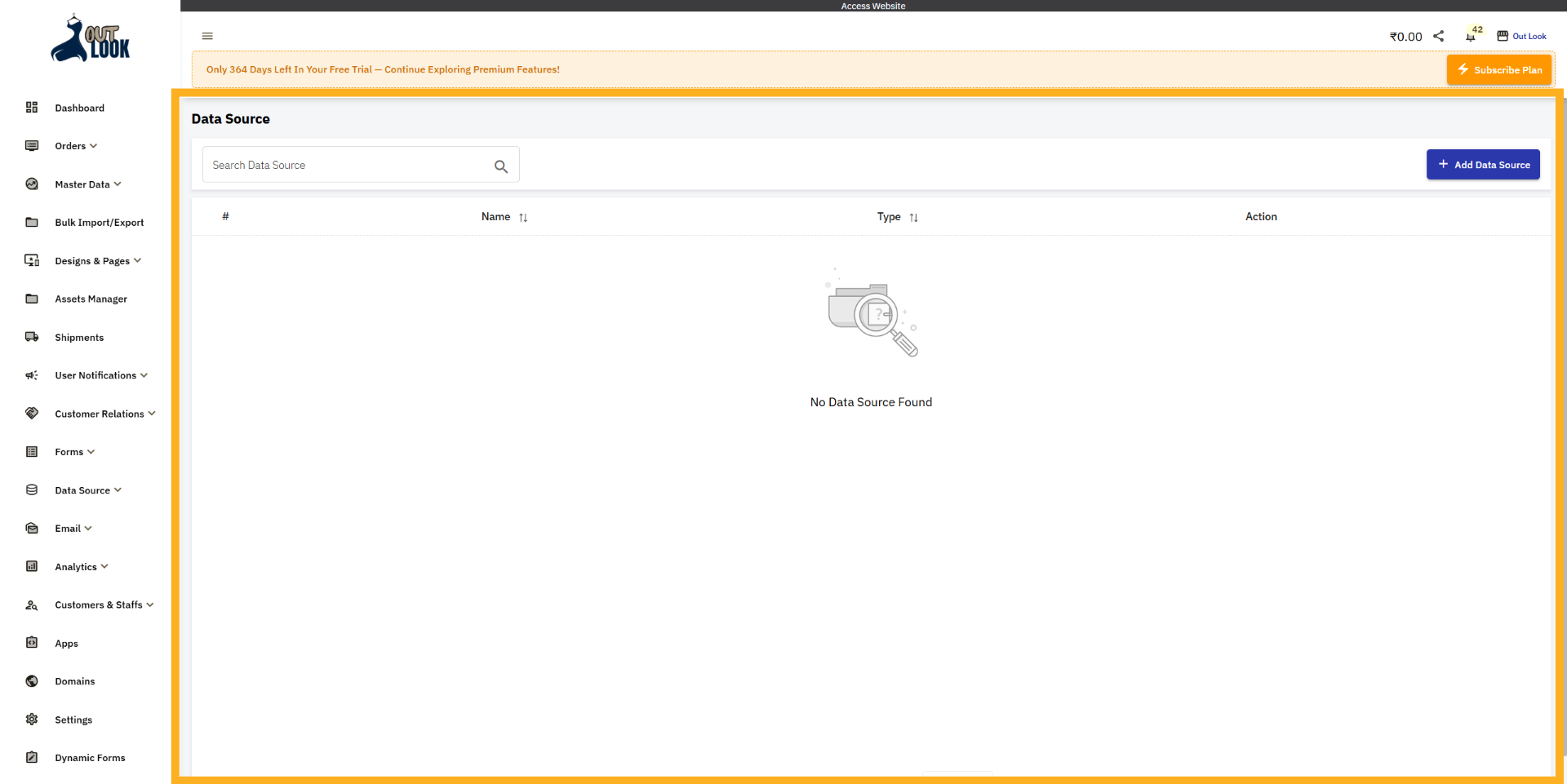Click the Shipments truck icon

tap(31, 336)
